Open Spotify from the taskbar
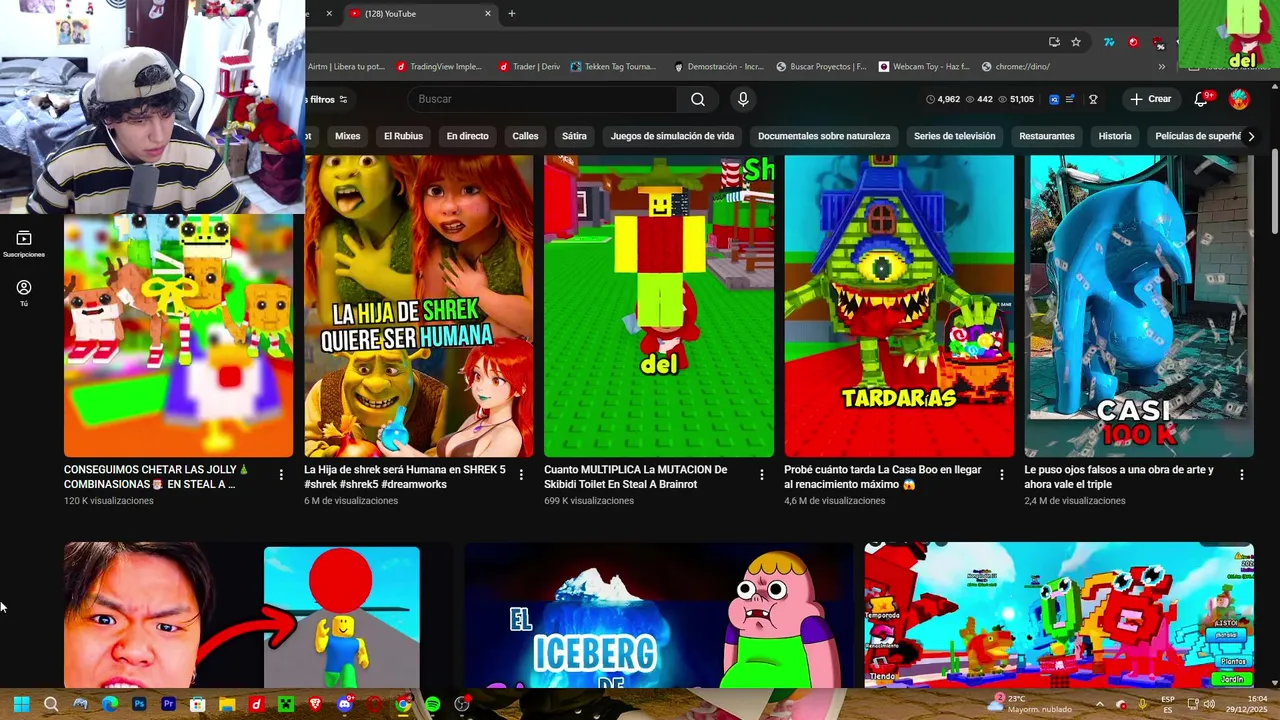Screen dimensions: 1280x720 coord(432,704)
